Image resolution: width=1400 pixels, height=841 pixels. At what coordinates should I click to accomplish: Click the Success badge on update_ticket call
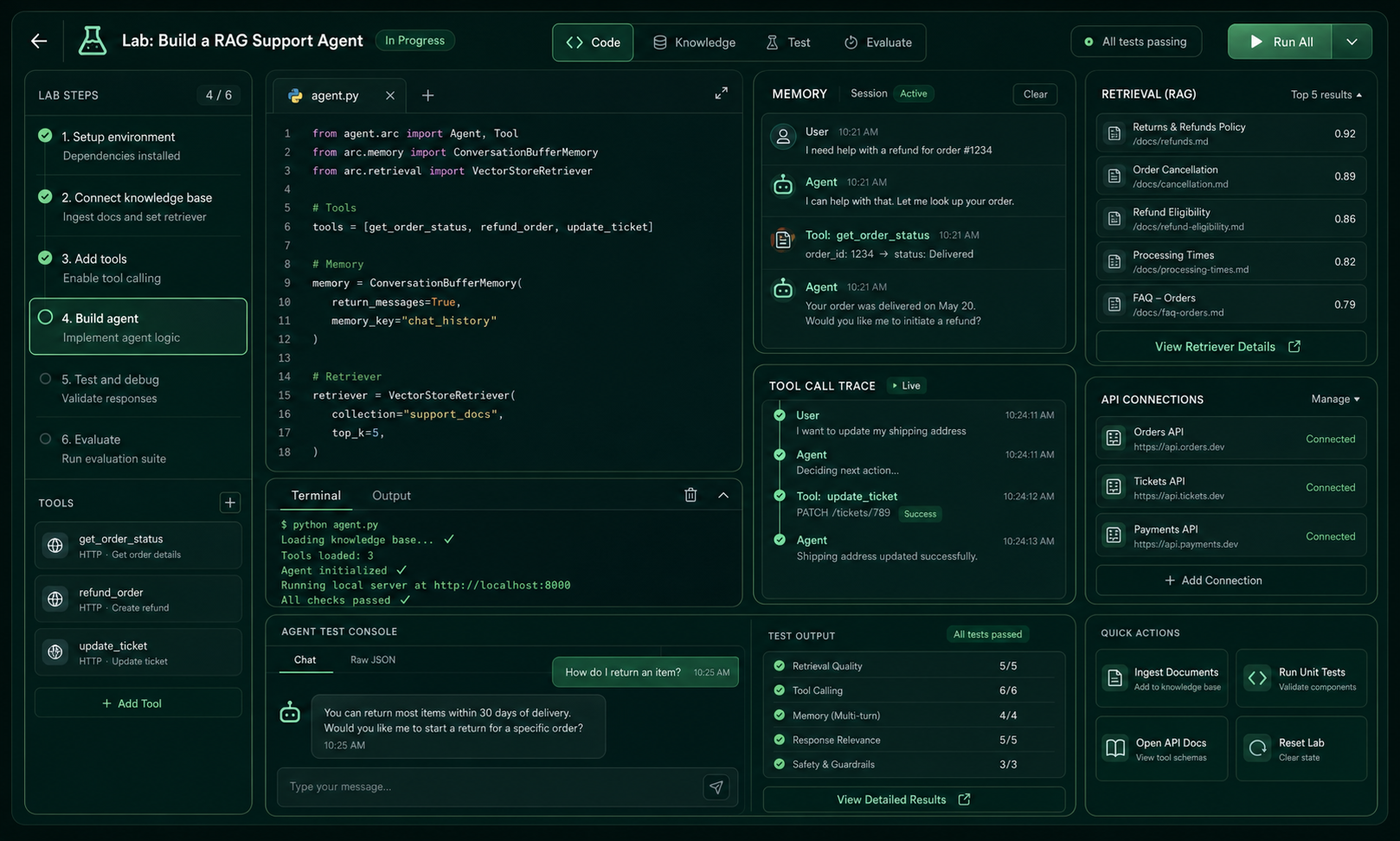[x=920, y=514]
